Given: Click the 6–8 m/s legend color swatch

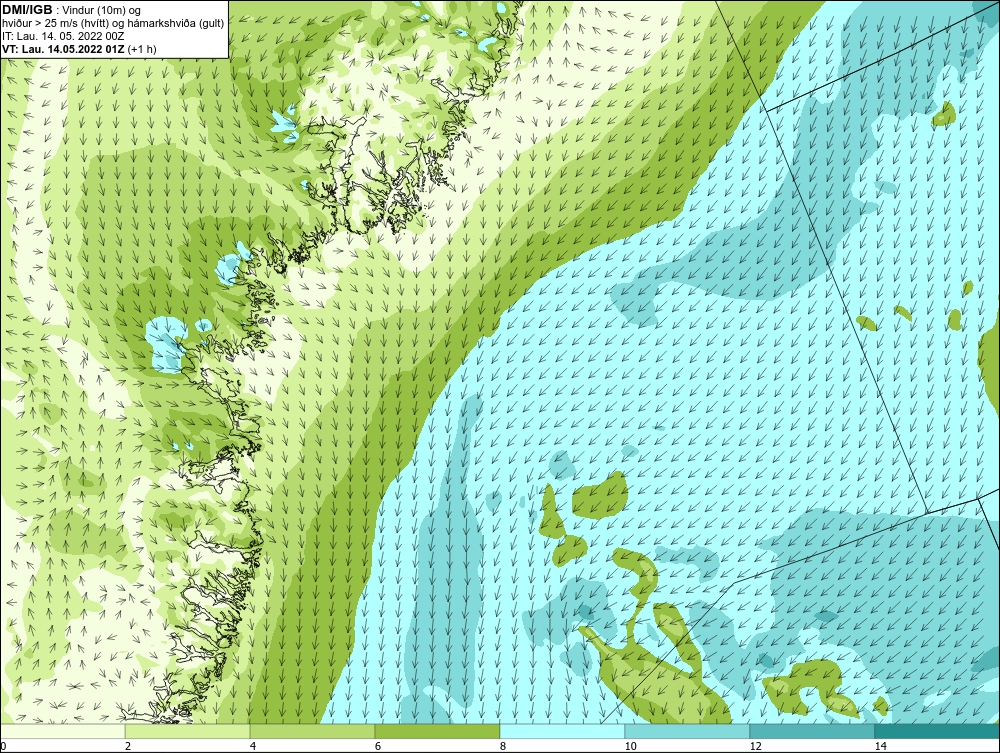Looking at the screenshot, I should click(438, 731).
